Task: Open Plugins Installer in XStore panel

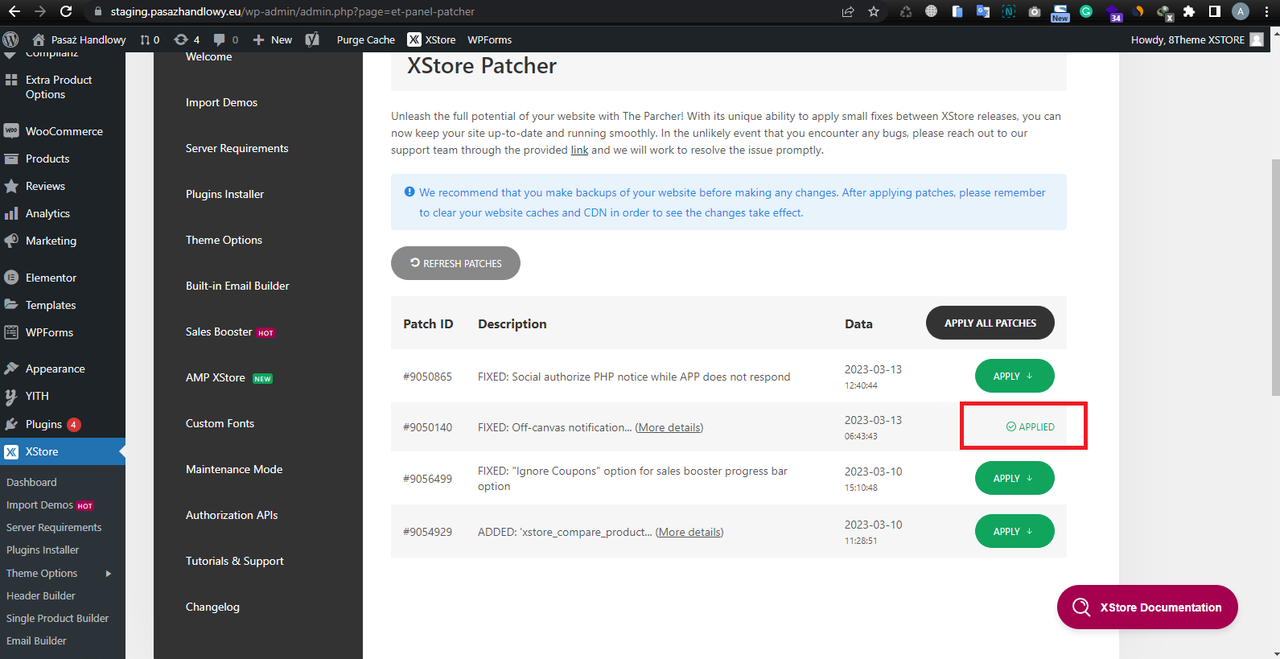Action: (x=225, y=194)
